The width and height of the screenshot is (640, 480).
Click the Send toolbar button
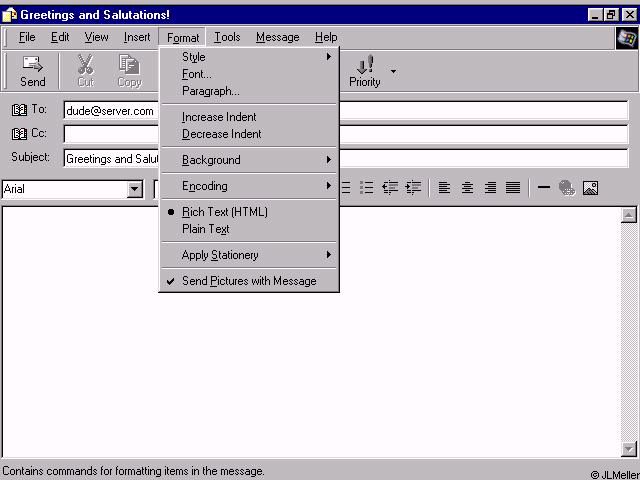coord(33,71)
